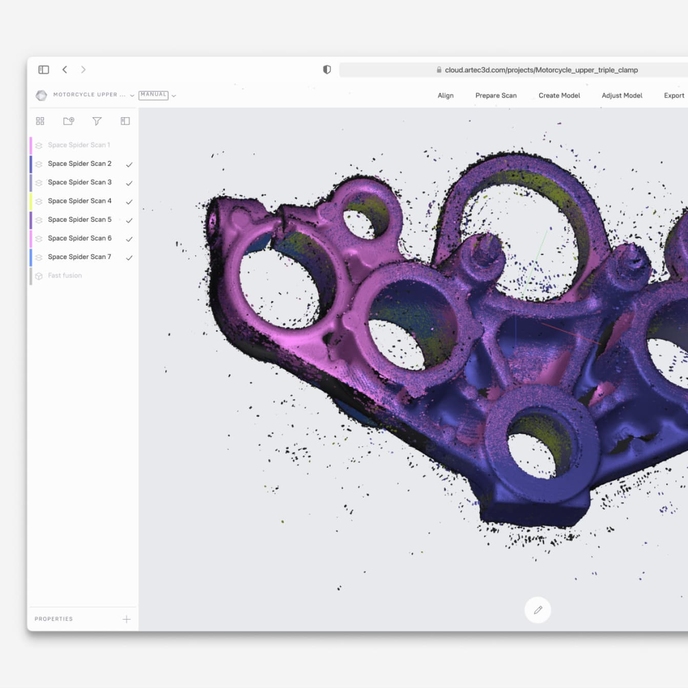Select Space Spider Scan 1 row
The image size is (688, 688).
[82, 145]
